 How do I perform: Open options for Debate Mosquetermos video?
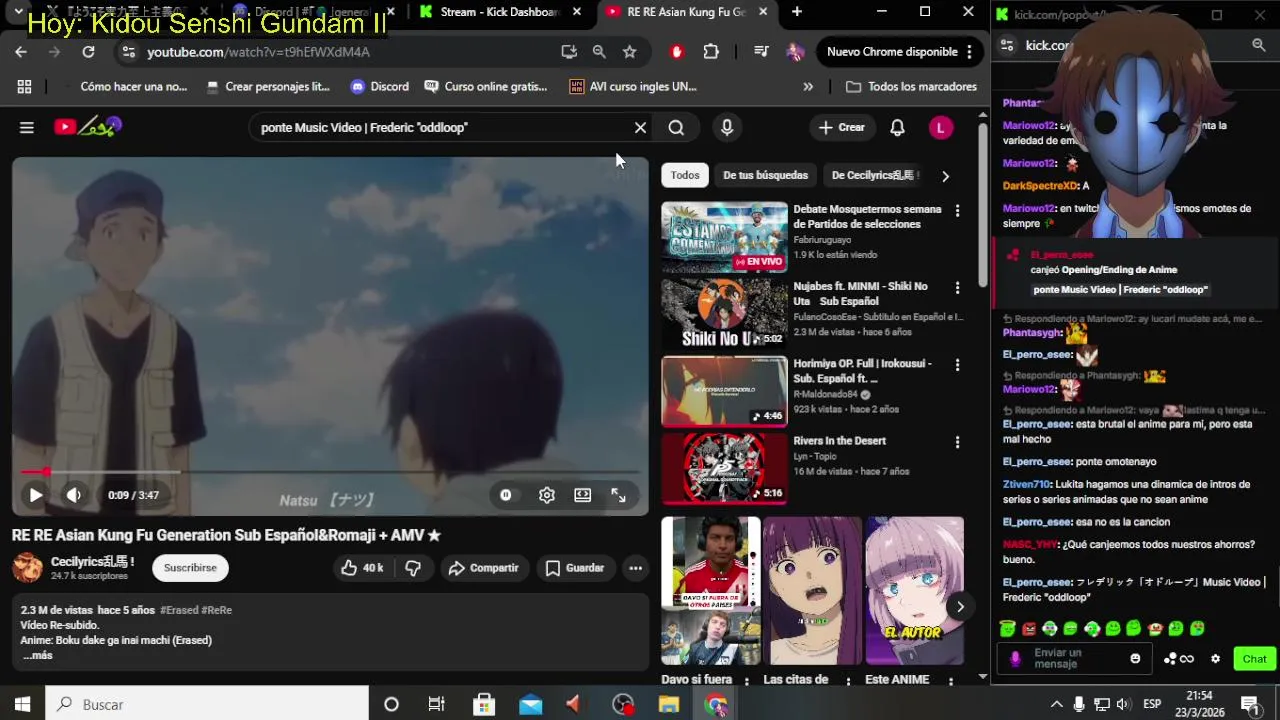pyautogui.click(x=957, y=211)
